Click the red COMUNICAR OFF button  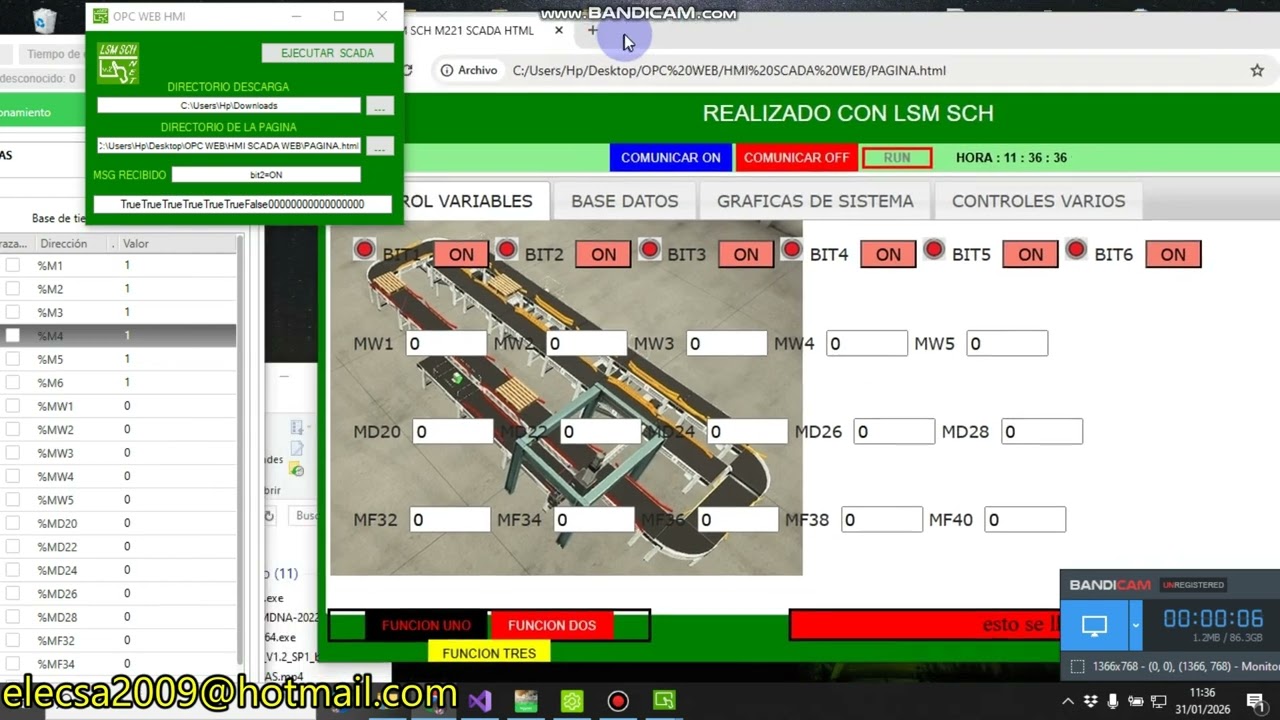coord(796,158)
